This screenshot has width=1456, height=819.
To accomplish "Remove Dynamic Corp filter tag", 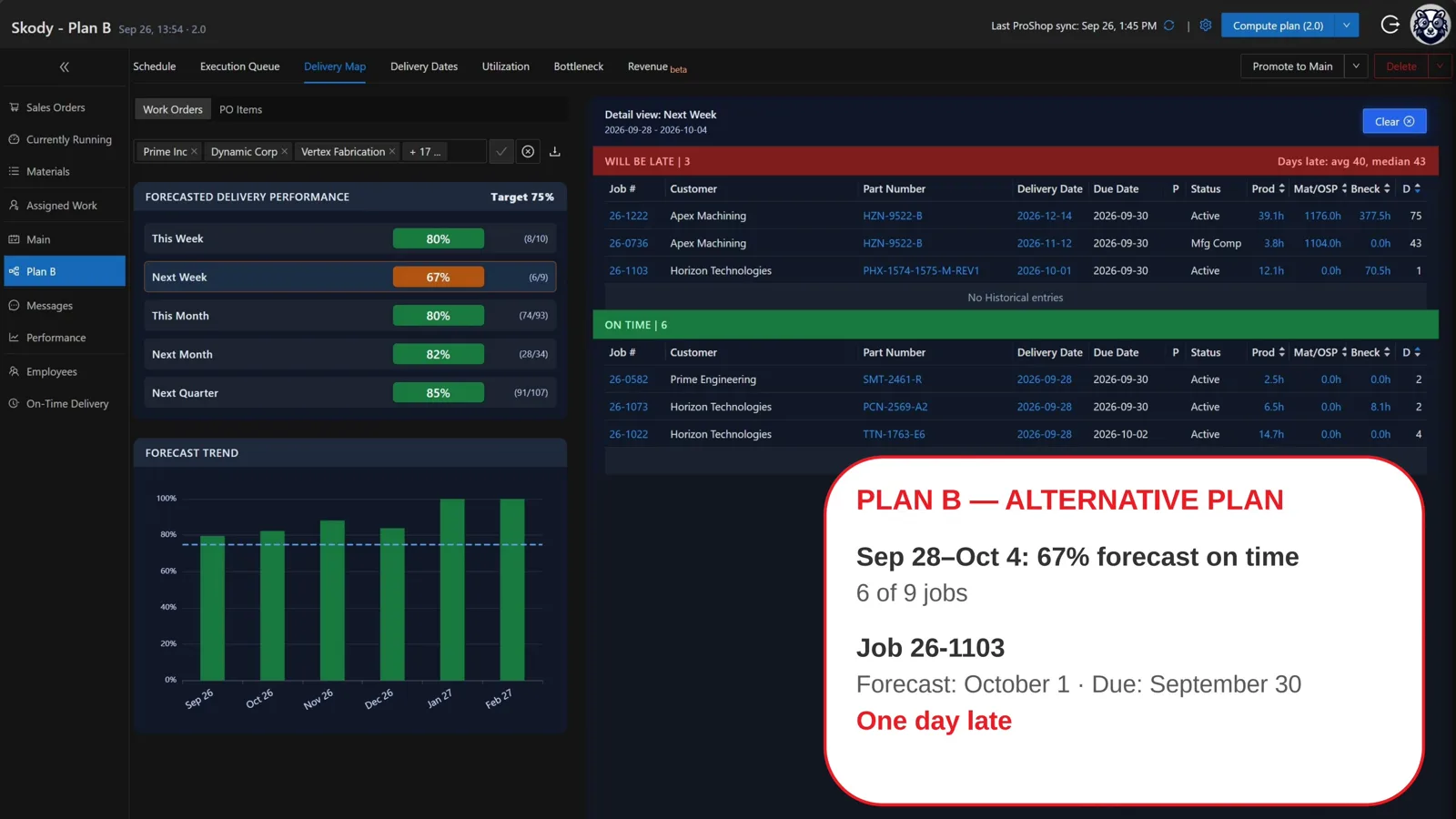I will 285,152.
